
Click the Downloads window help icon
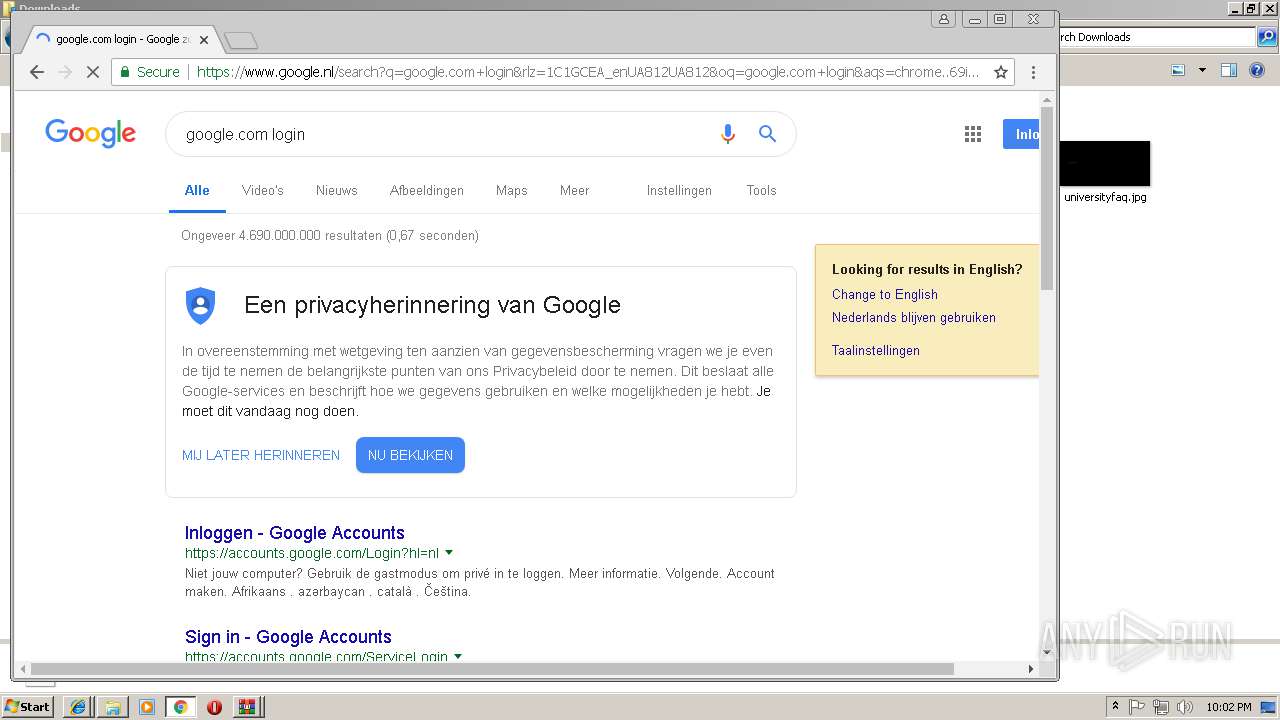pos(1257,71)
